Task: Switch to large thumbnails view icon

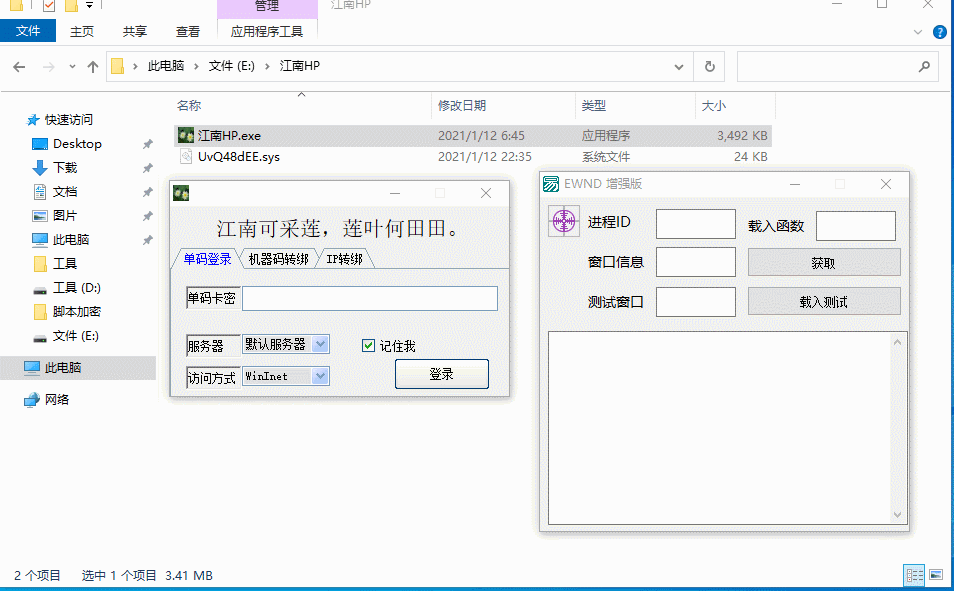Action: pos(936,575)
